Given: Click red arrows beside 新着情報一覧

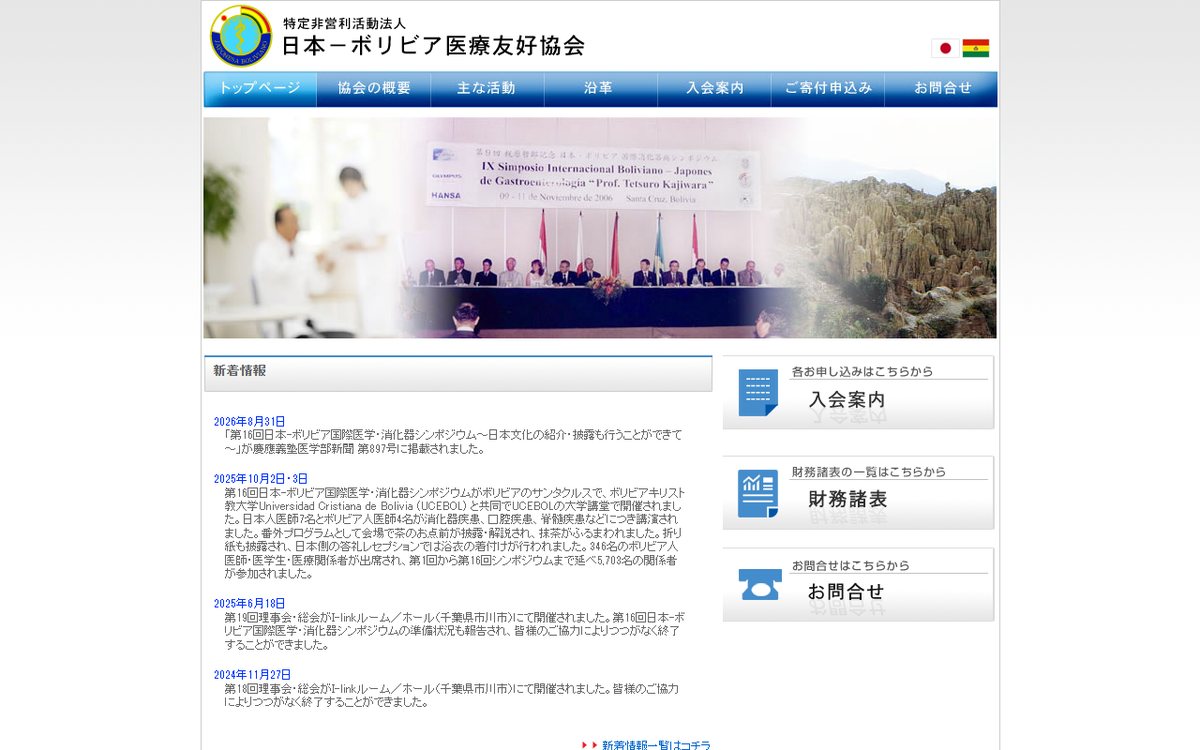Looking at the screenshot, I should pyautogui.click(x=590, y=745).
